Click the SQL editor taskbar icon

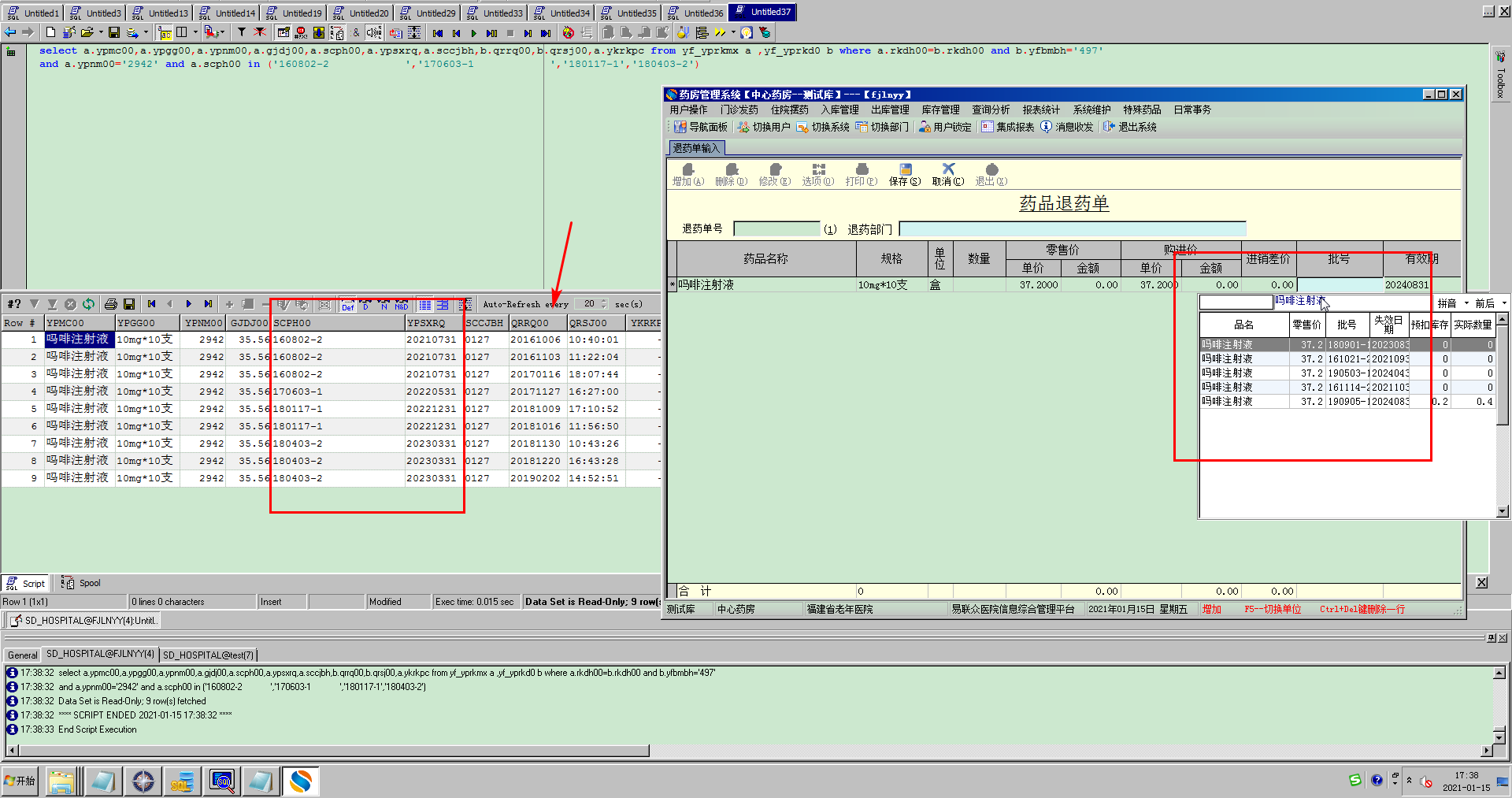pos(182,781)
